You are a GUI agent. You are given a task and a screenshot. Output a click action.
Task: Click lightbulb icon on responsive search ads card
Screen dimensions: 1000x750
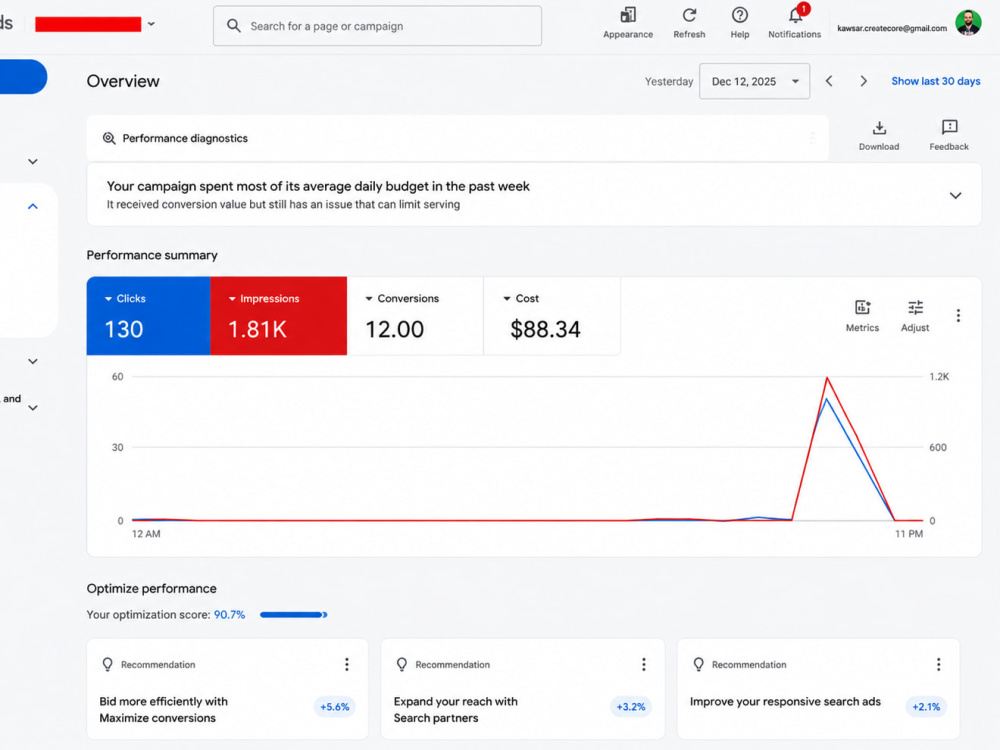coord(698,665)
